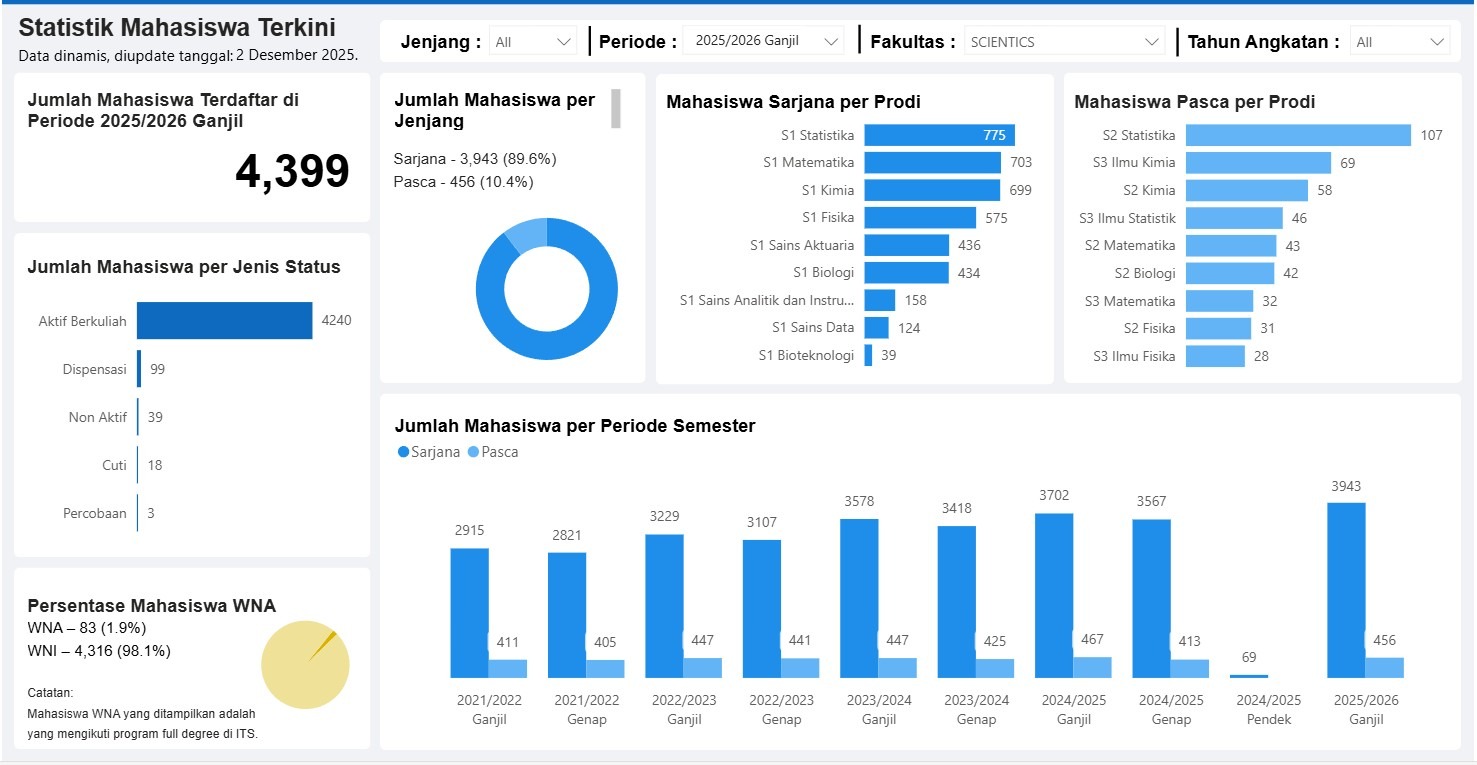Image resolution: width=1477 pixels, height=765 pixels.
Task: Select the Pasca column for 2023/2024 Ganjil
Action: point(898,668)
